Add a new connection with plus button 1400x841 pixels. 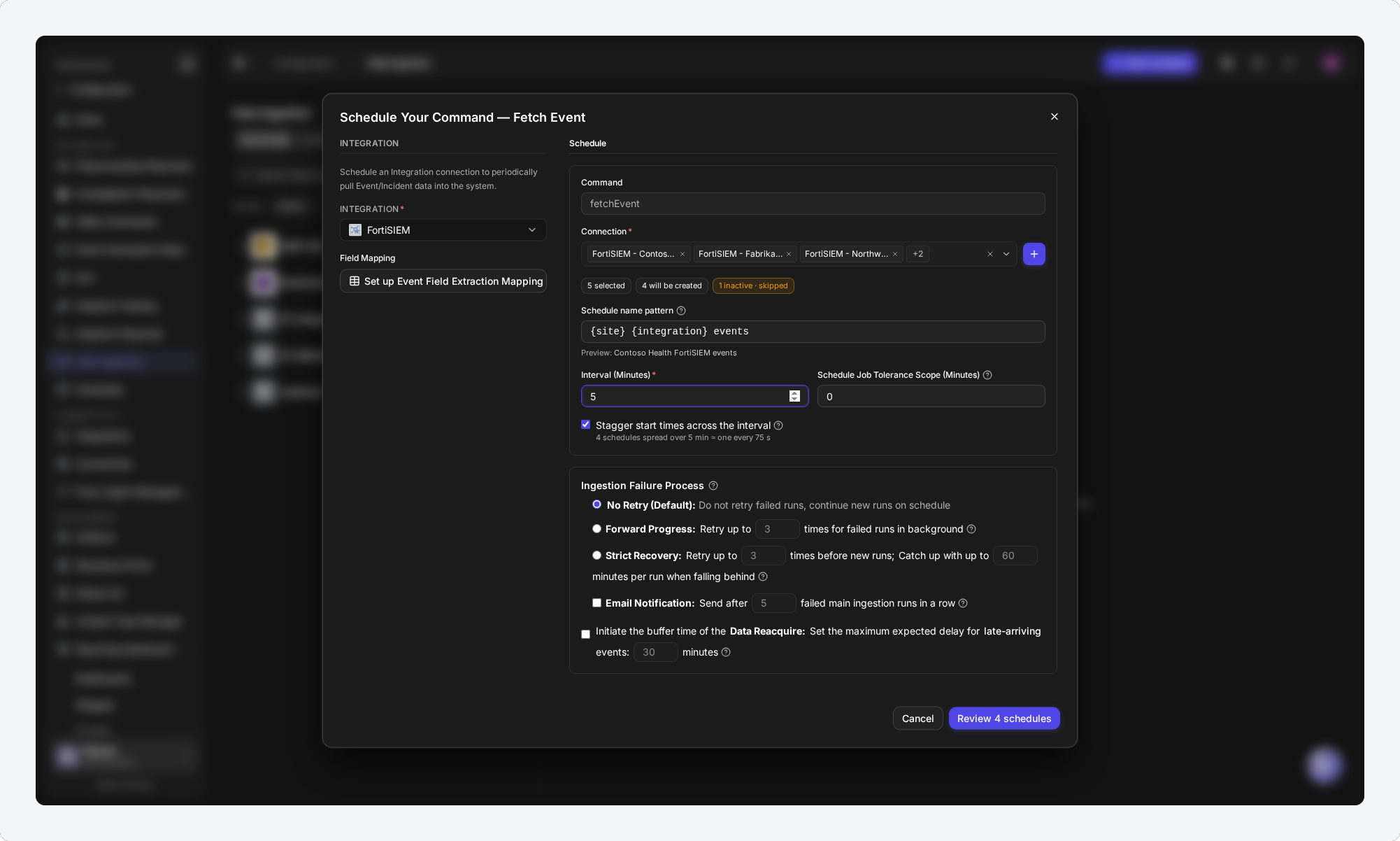point(1034,254)
